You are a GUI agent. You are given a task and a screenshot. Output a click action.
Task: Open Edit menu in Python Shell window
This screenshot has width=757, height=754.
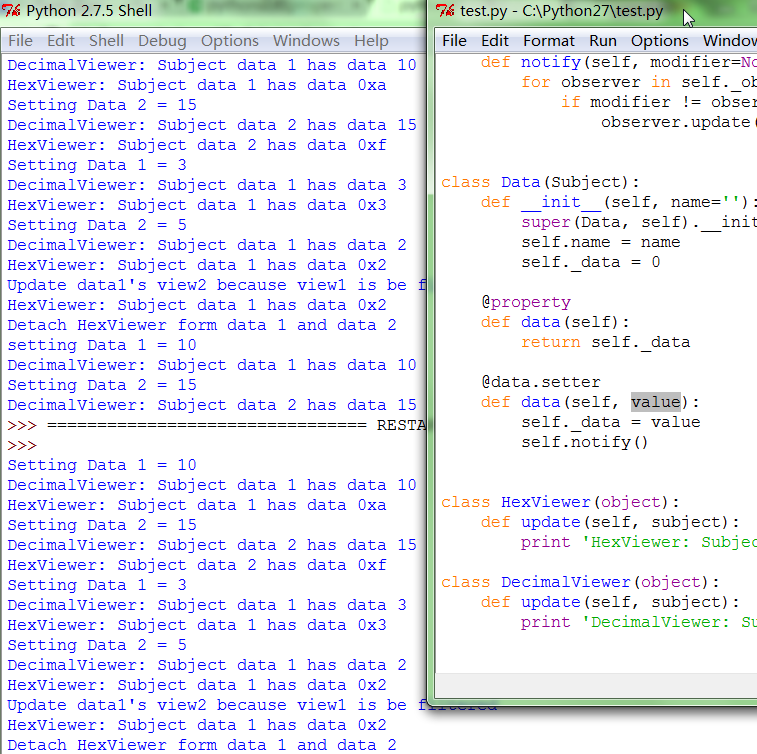pos(61,41)
